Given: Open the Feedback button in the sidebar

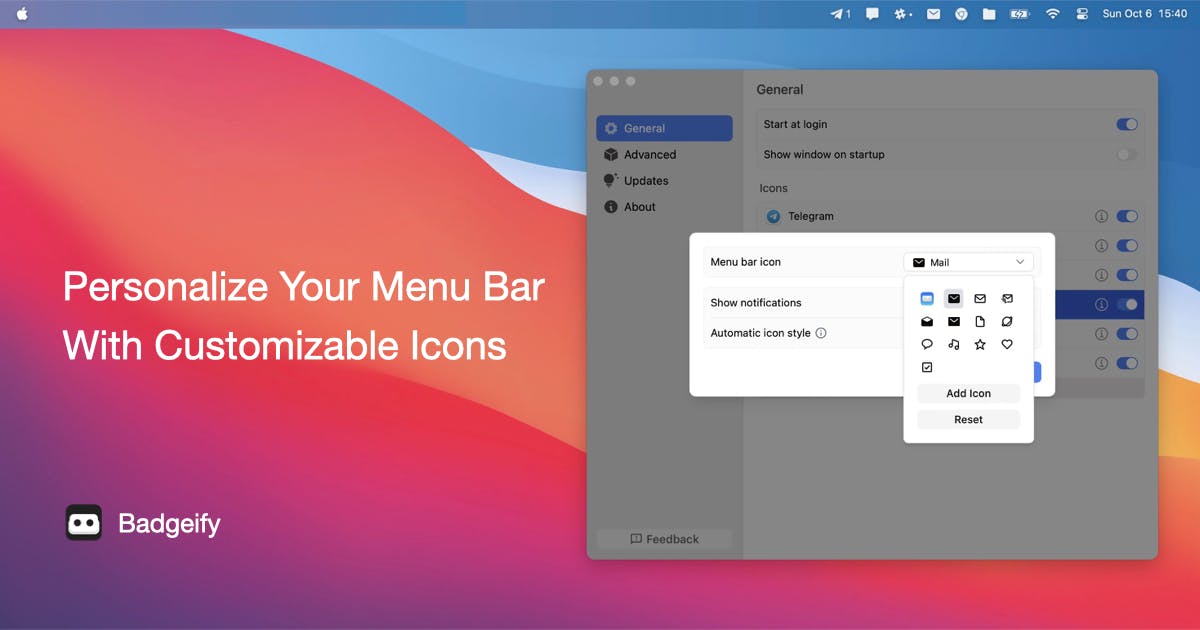Looking at the screenshot, I should click(x=664, y=539).
